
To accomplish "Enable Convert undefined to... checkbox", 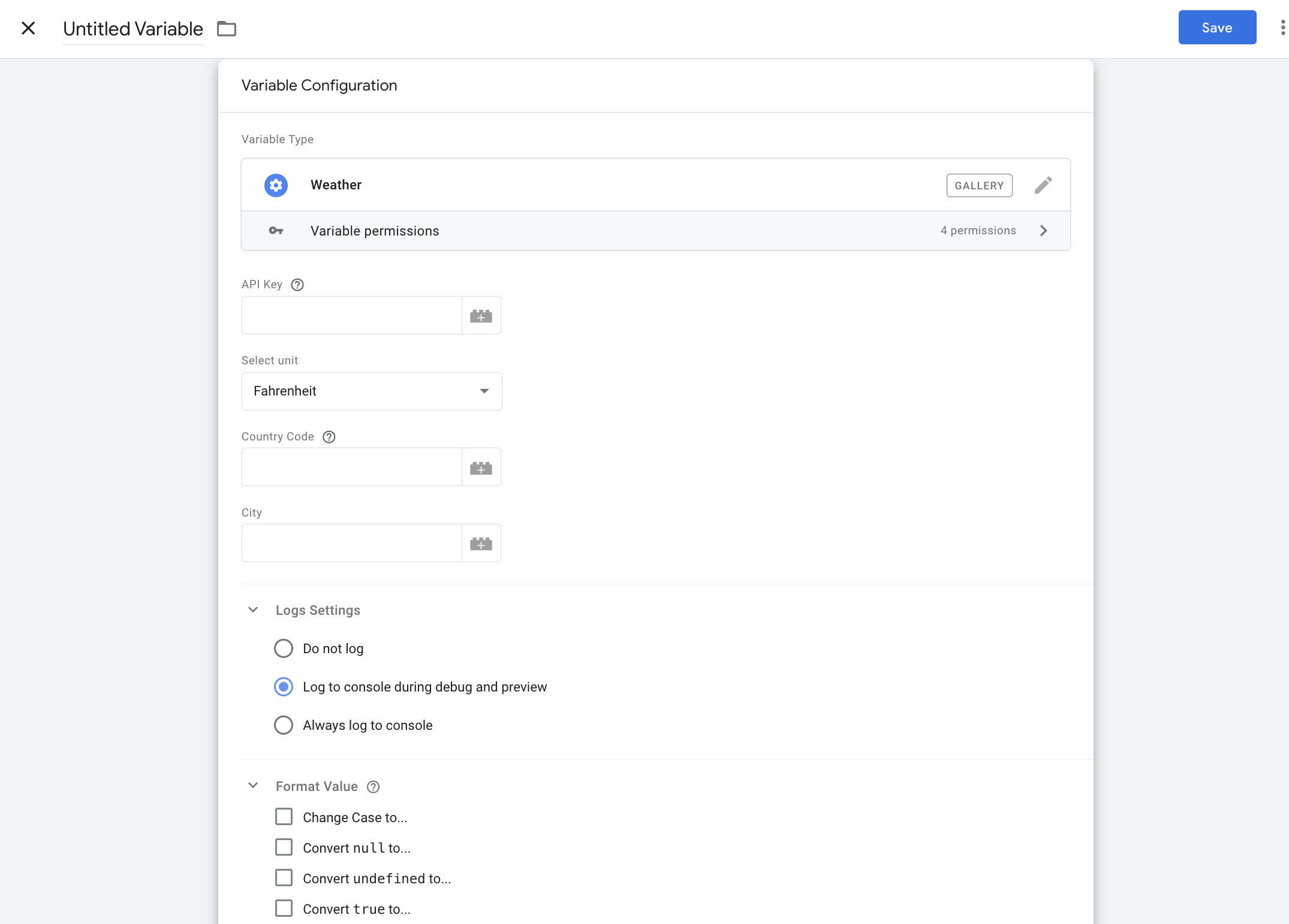I will coord(284,878).
